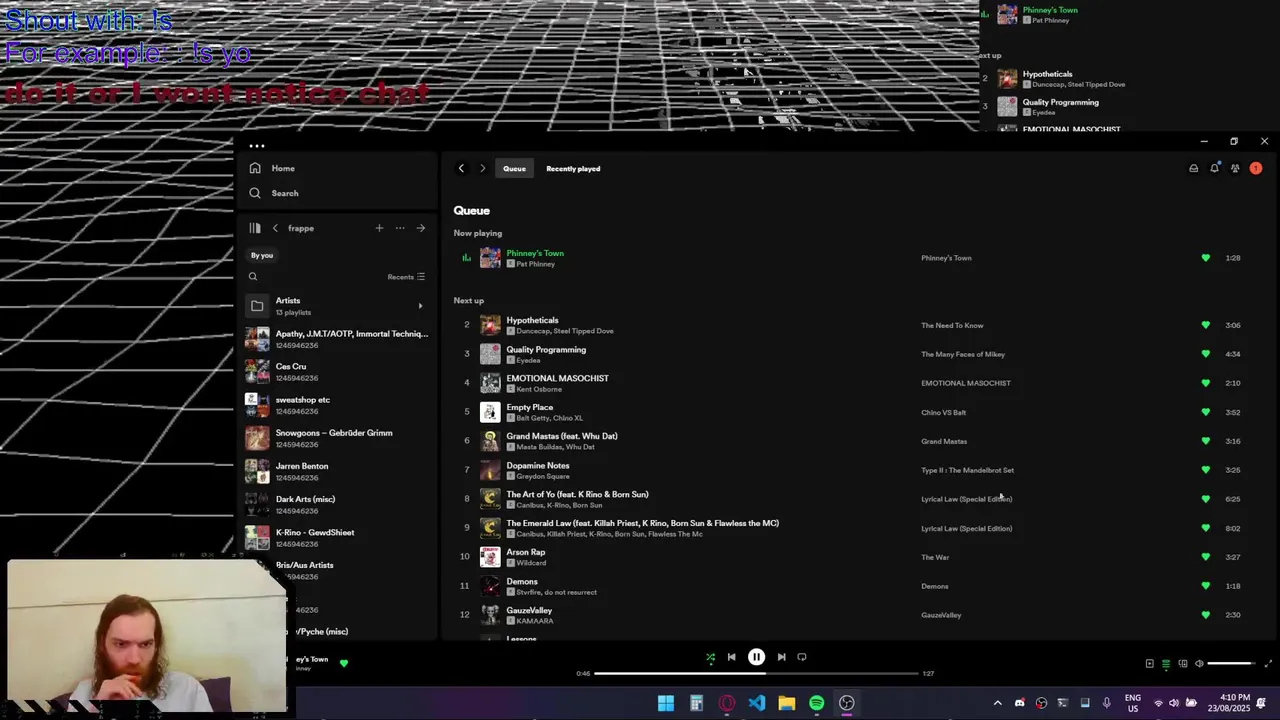Open Greydon Square artist link
Viewport: 1280px width, 720px height.
(543, 476)
